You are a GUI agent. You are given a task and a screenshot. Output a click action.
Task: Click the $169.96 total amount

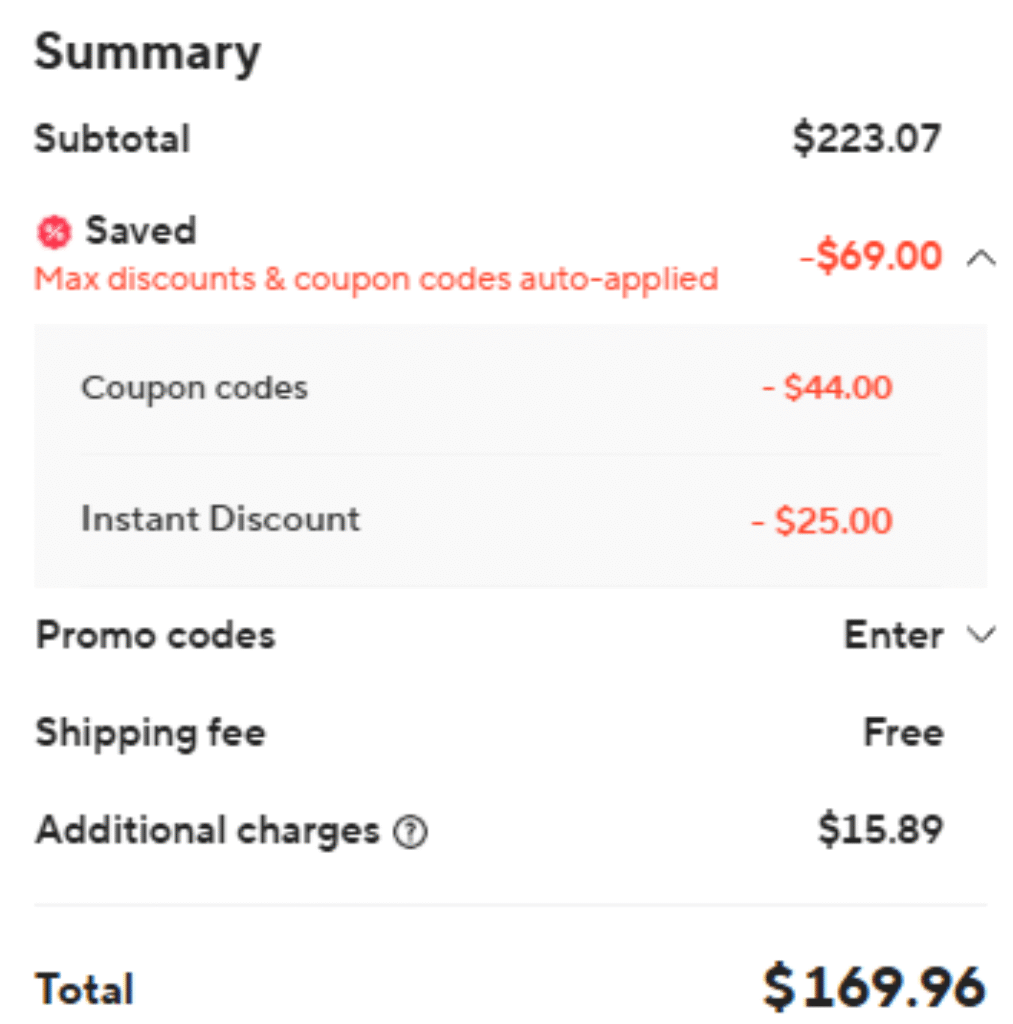click(874, 987)
